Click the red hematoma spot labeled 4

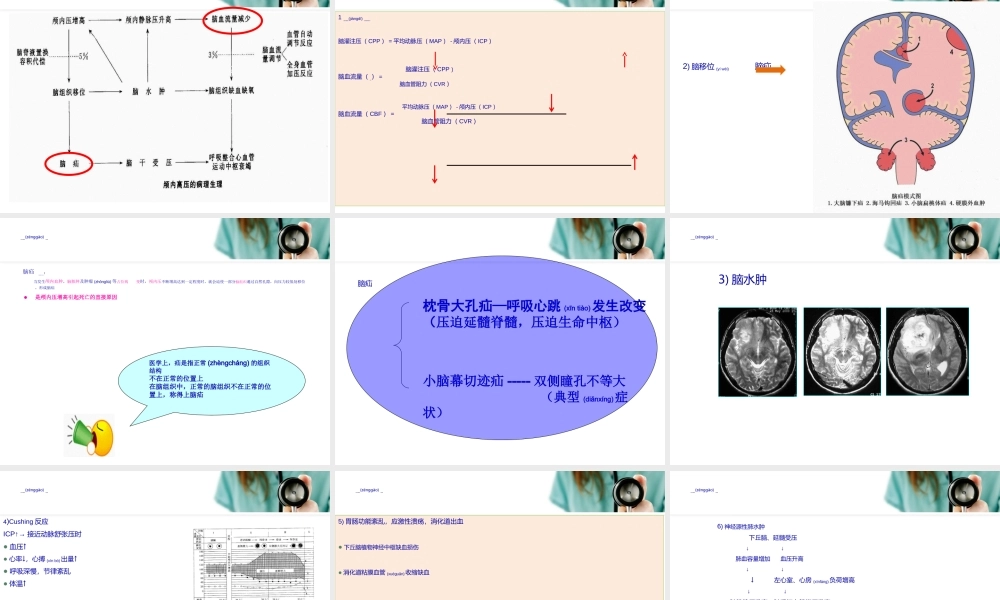tap(958, 38)
